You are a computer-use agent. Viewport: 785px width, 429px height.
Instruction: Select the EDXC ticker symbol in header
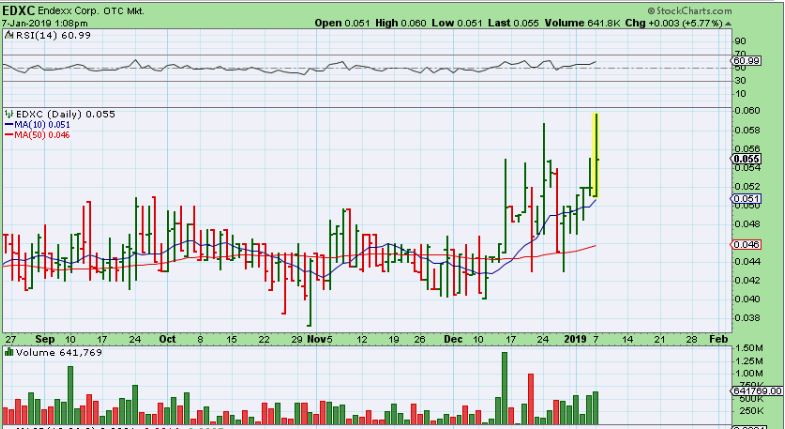point(19,10)
